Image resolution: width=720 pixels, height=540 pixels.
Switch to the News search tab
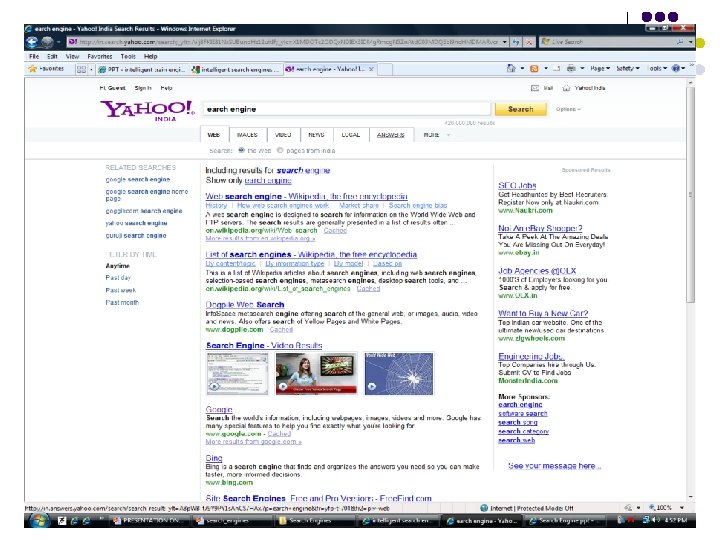316,135
